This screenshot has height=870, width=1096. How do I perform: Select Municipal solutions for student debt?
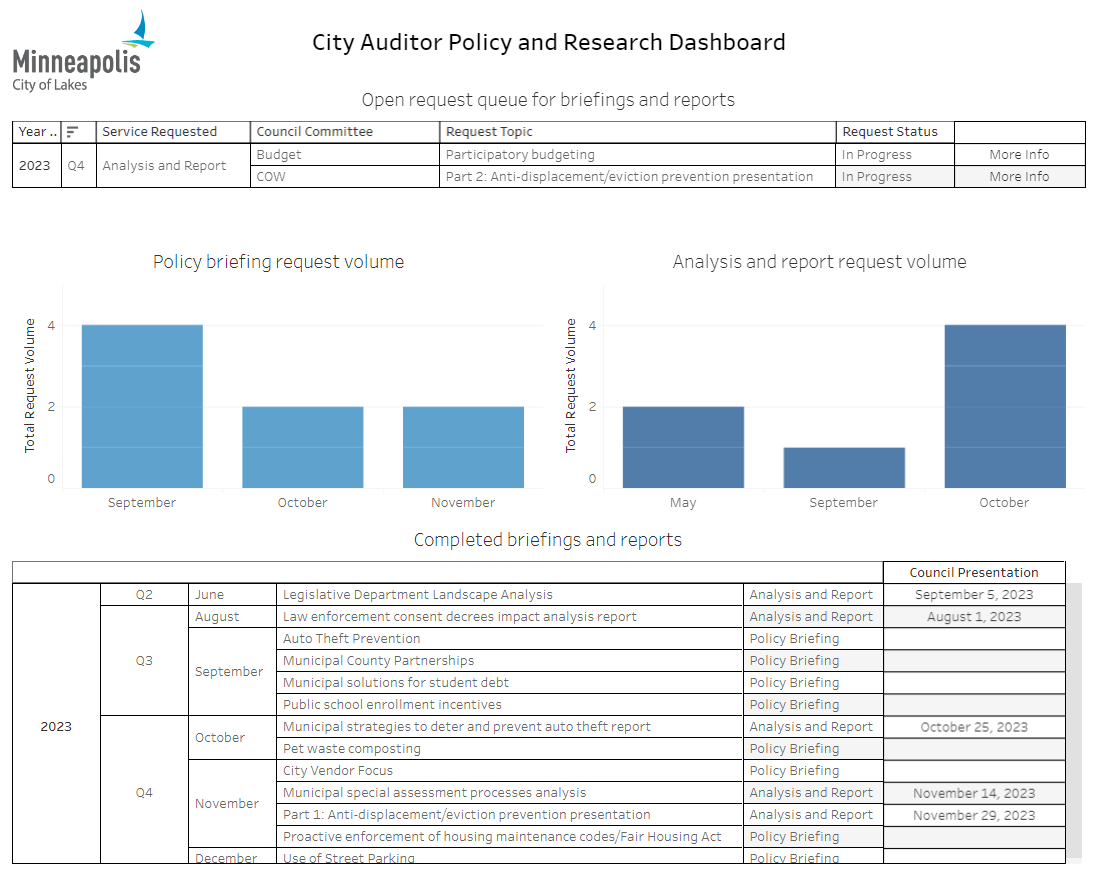(x=510, y=683)
